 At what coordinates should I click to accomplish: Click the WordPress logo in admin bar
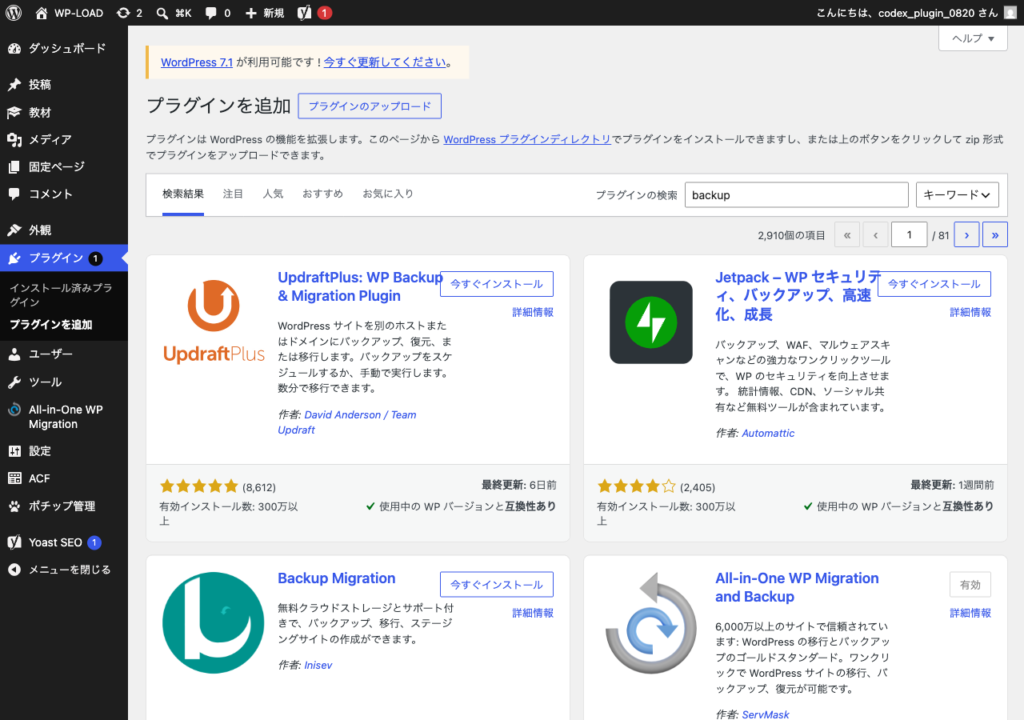(x=14, y=12)
